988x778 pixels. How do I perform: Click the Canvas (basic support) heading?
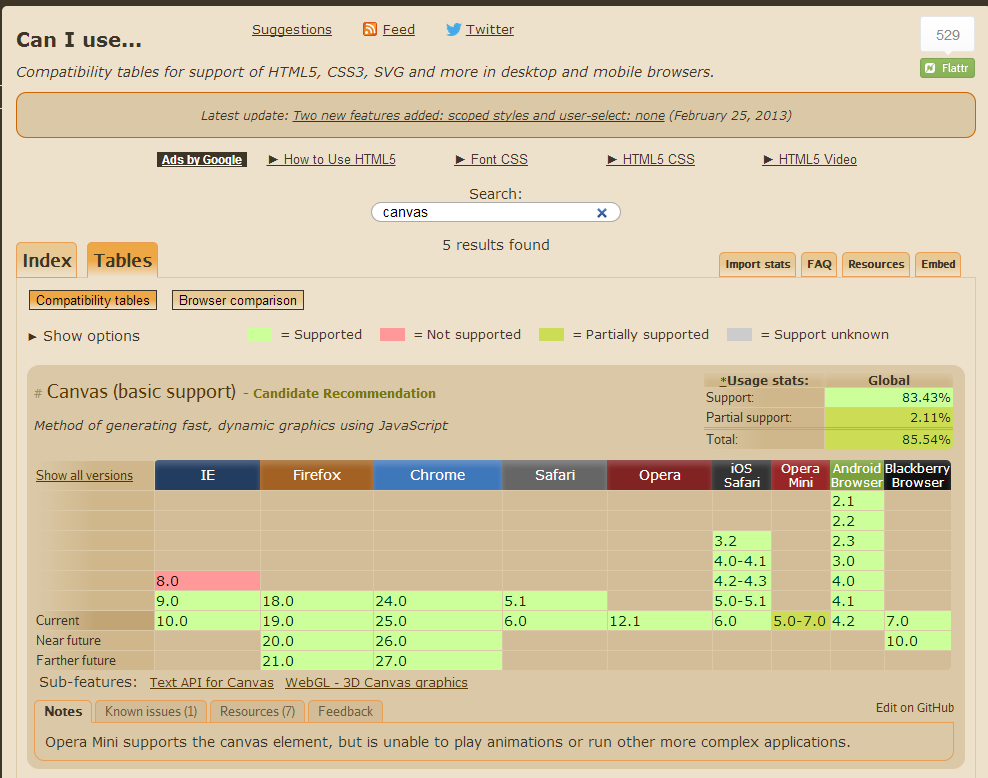(141, 392)
